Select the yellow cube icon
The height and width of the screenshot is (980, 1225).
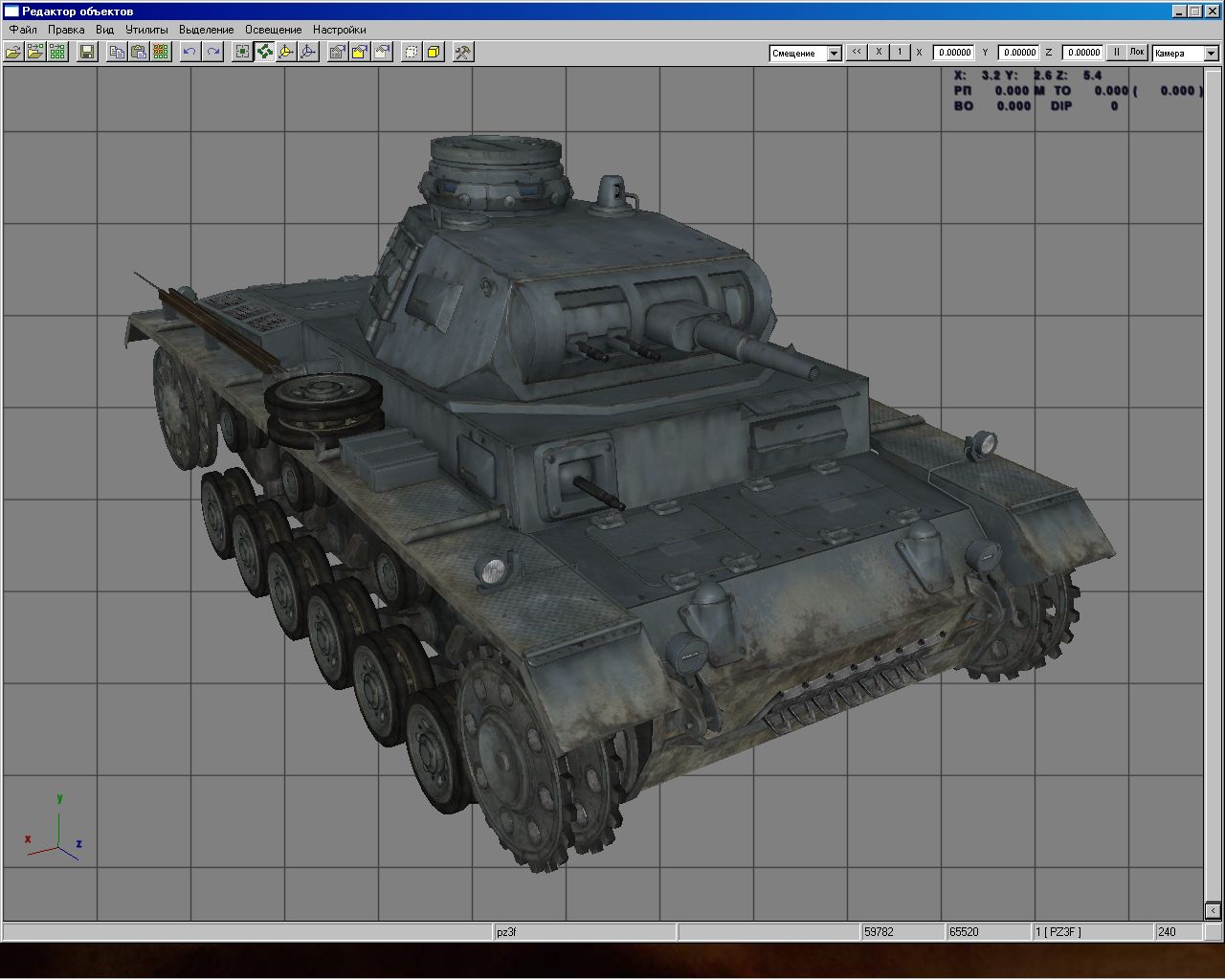pos(434,53)
